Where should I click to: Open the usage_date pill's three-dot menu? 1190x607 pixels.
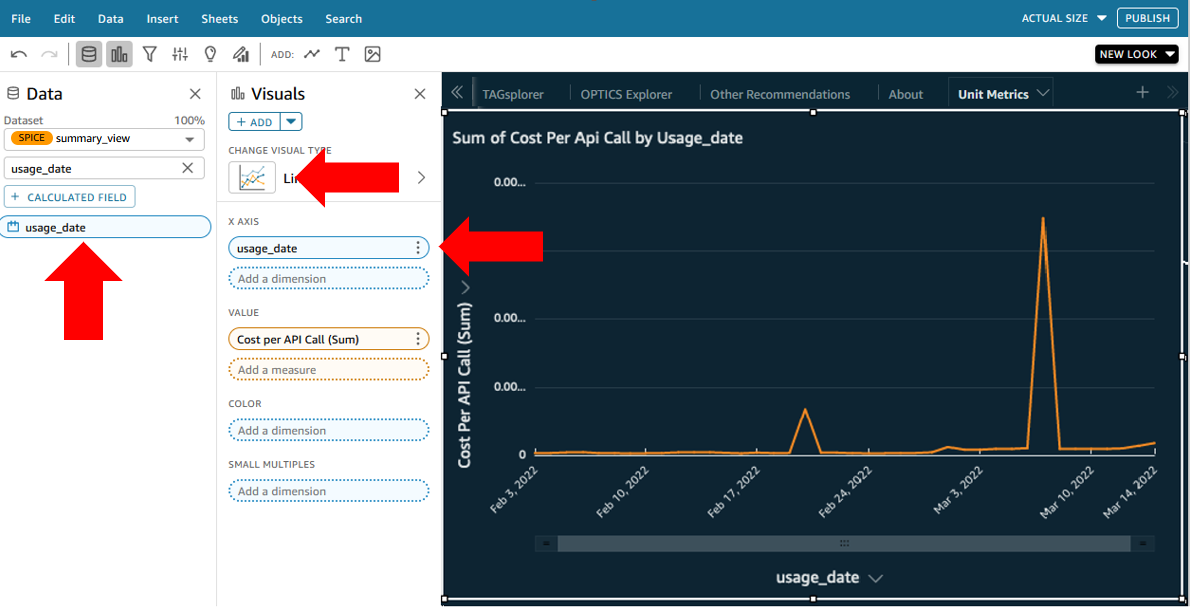coord(419,247)
